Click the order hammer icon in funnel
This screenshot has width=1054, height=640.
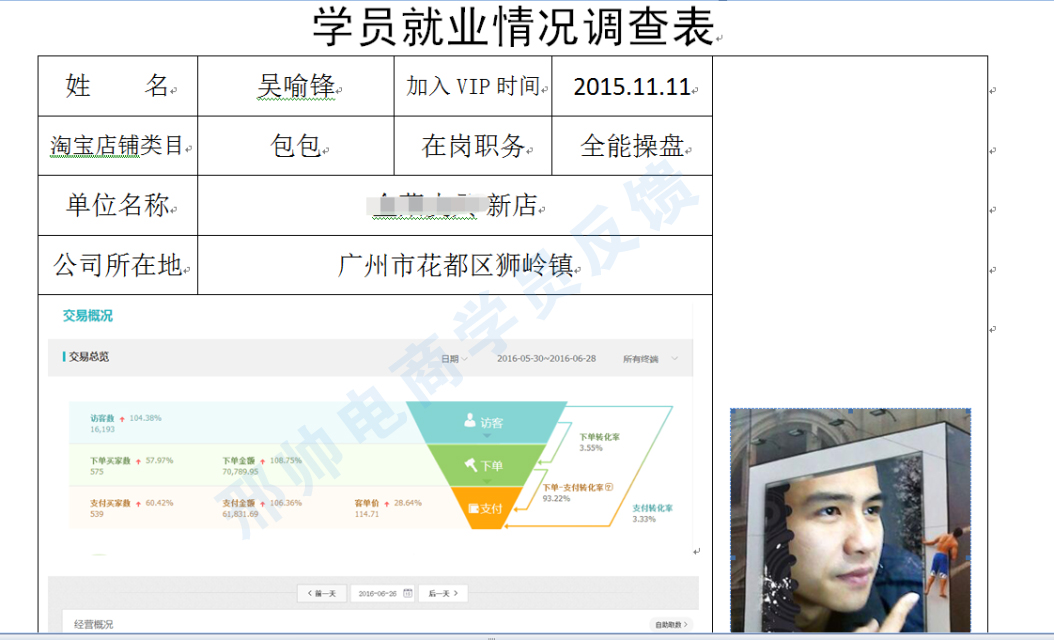470,465
